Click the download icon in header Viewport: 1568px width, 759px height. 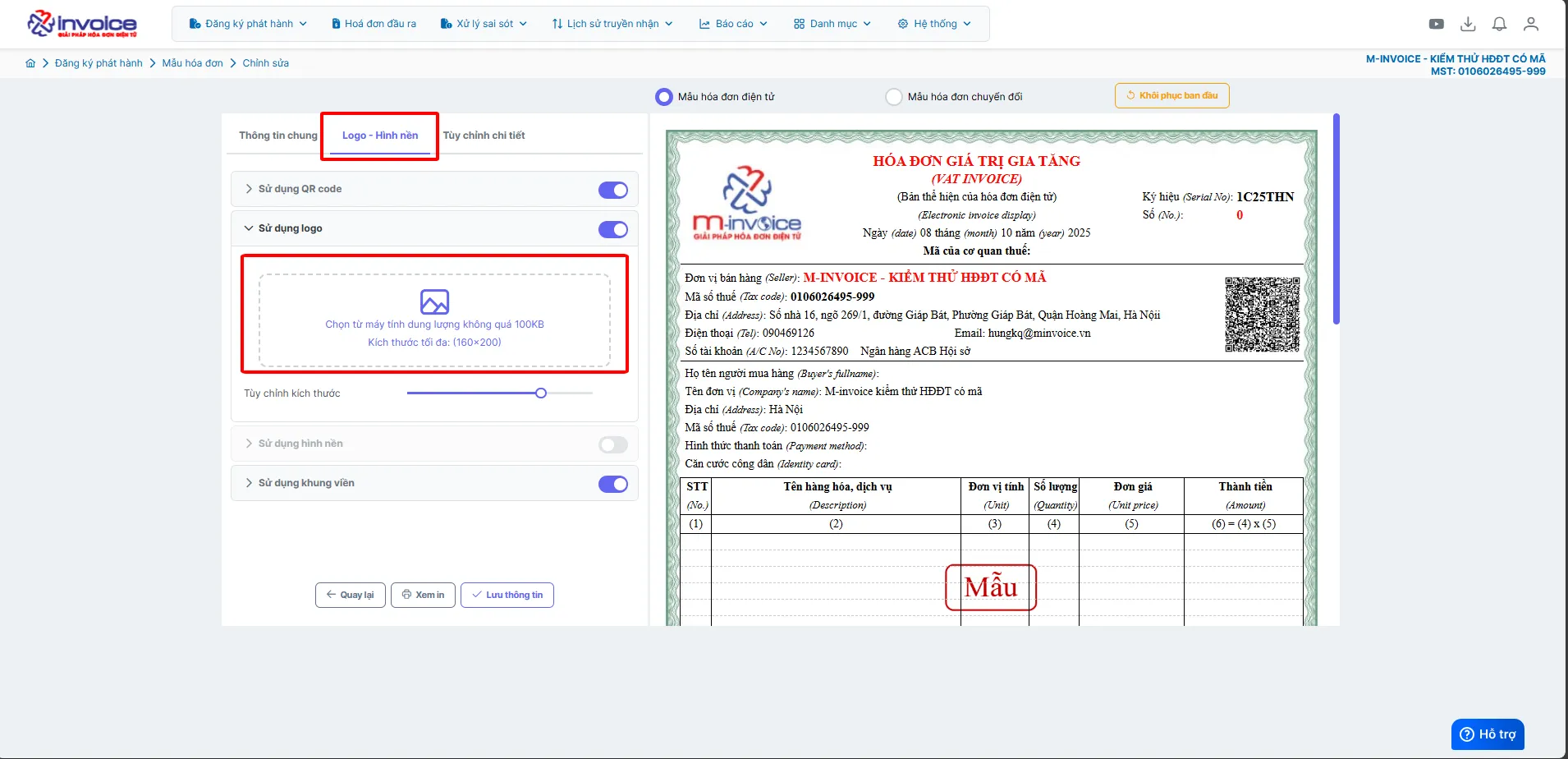pyautogui.click(x=1468, y=24)
